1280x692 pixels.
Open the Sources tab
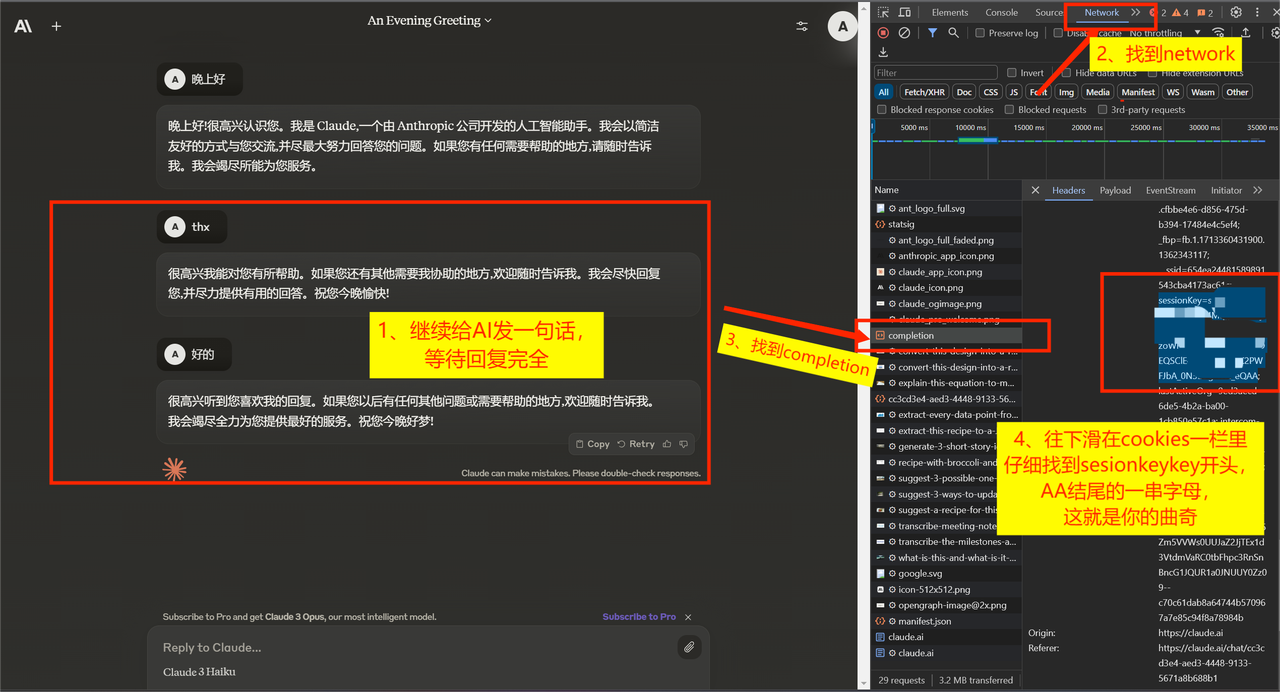[1049, 13]
